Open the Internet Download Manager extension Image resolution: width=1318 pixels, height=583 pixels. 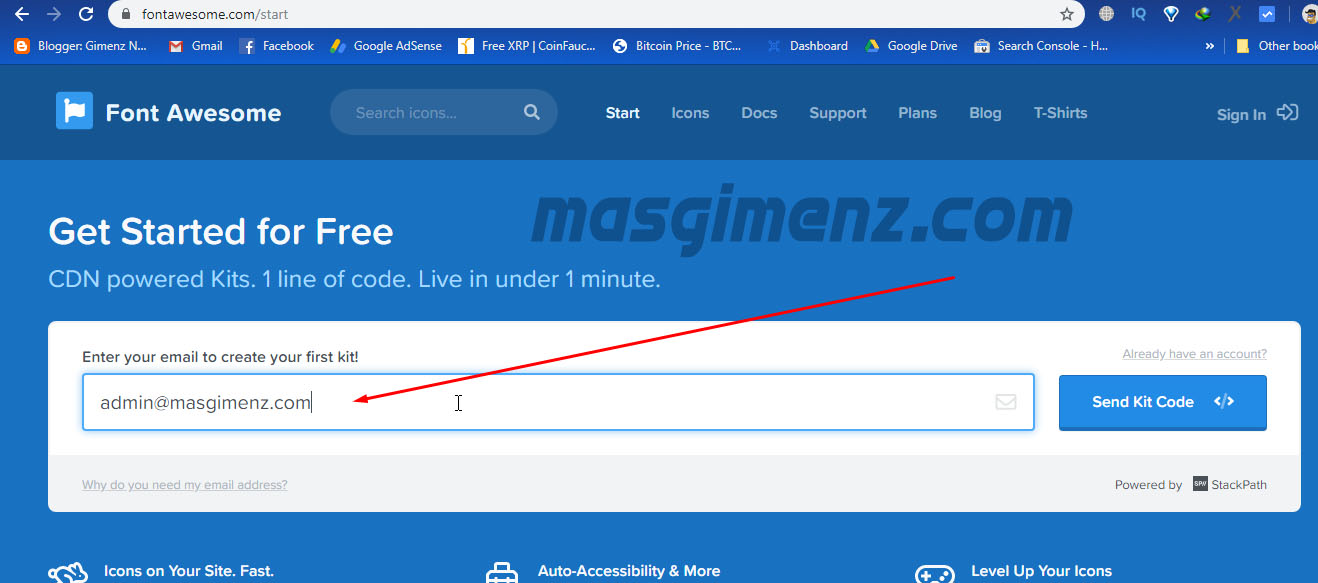tap(1203, 14)
